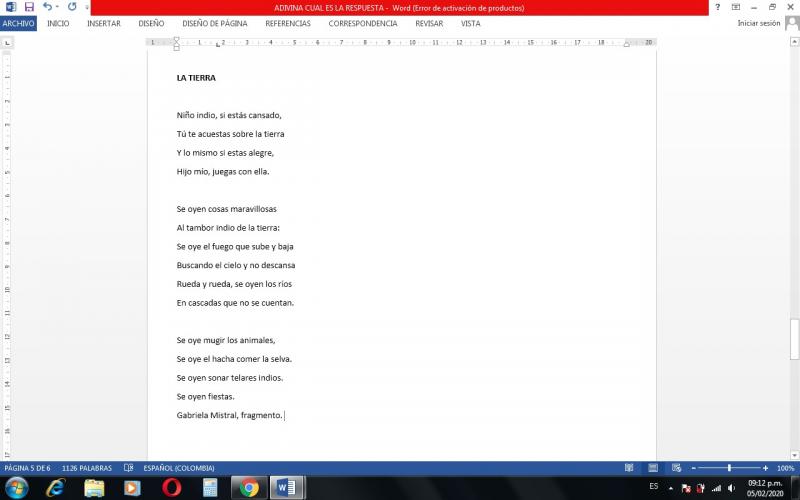Viewport: 800px width, 500px height.
Task: Click the ES input language indicator
Action: point(654,486)
